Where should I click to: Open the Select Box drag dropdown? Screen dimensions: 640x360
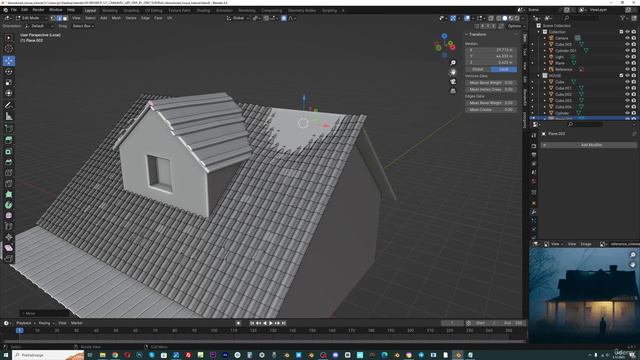pos(83,26)
